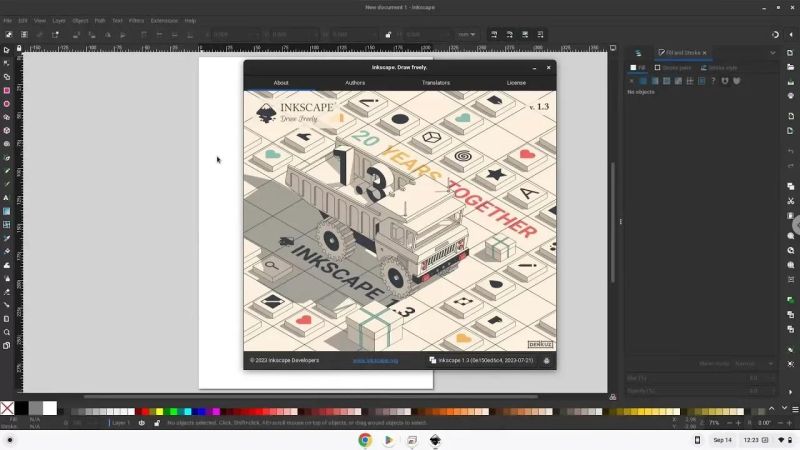Select the Mesh gradient tool

[x=7, y=224]
